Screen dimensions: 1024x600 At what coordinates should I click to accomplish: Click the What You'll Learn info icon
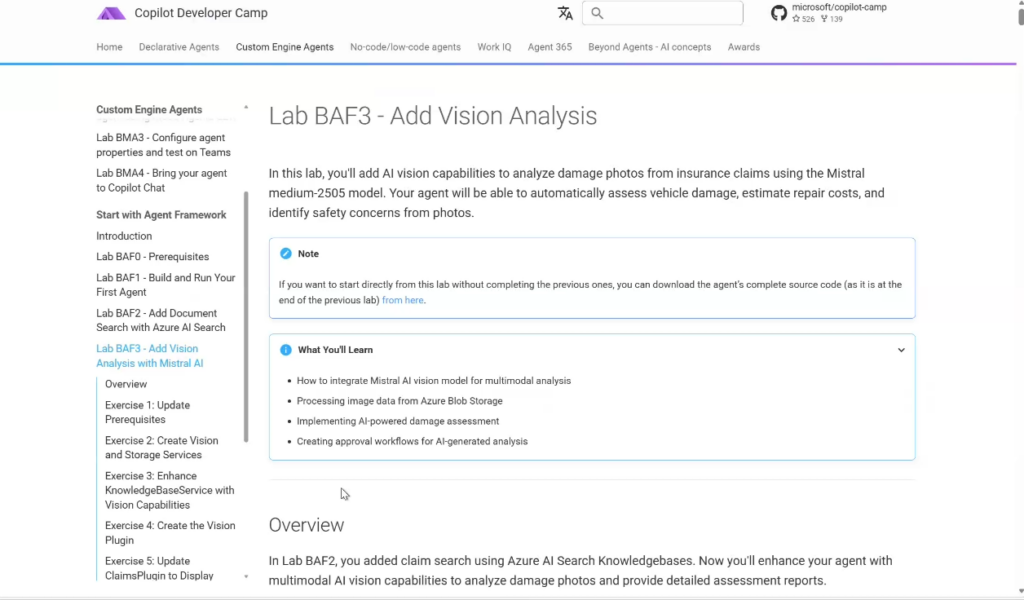click(286, 350)
